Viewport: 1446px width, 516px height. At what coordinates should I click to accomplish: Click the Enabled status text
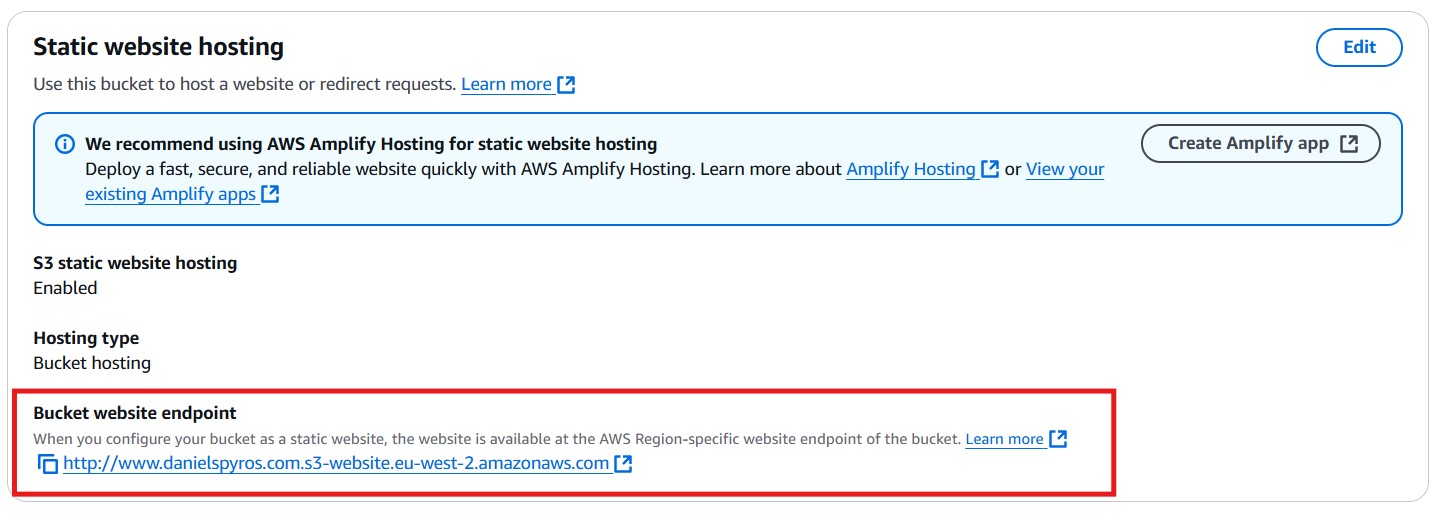(x=65, y=288)
